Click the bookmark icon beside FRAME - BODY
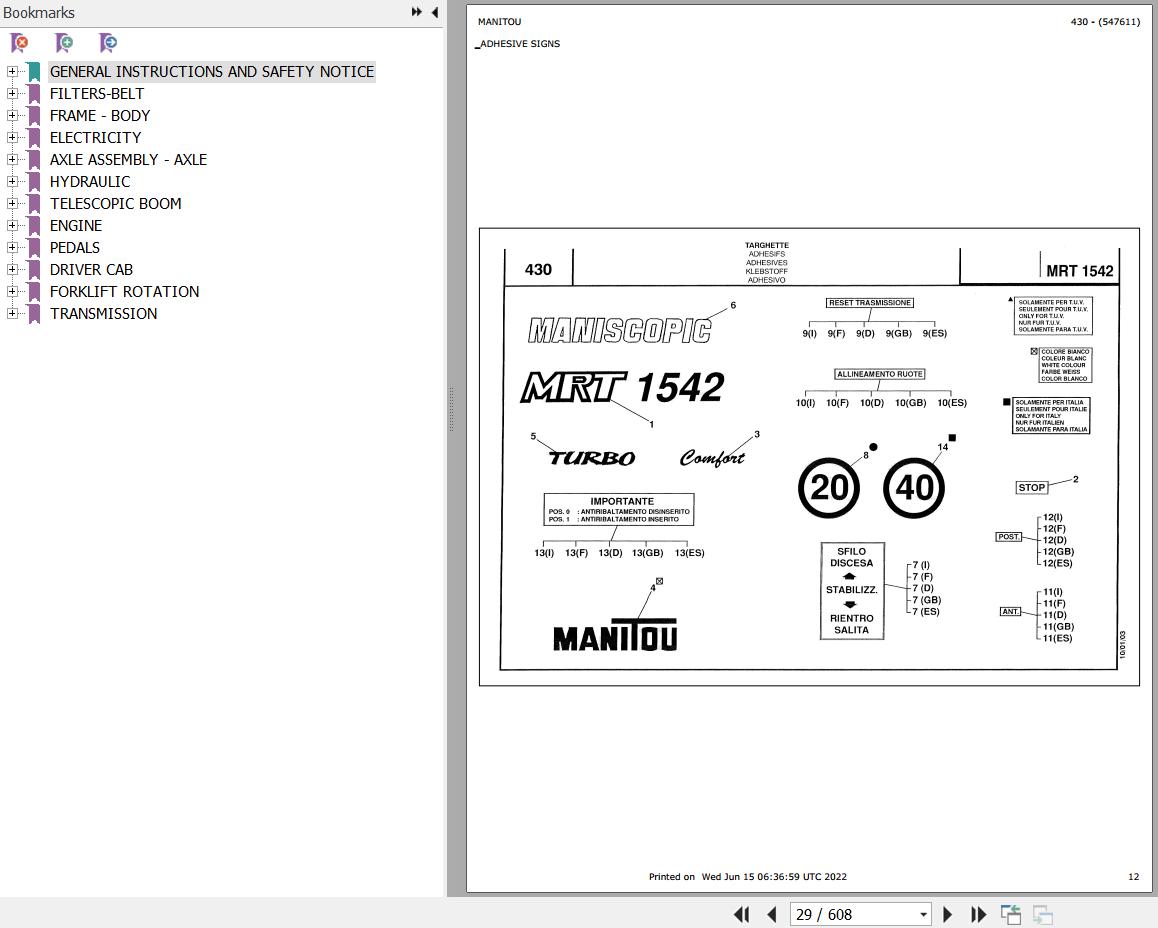 pyautogui.click(x=34, y=116)
